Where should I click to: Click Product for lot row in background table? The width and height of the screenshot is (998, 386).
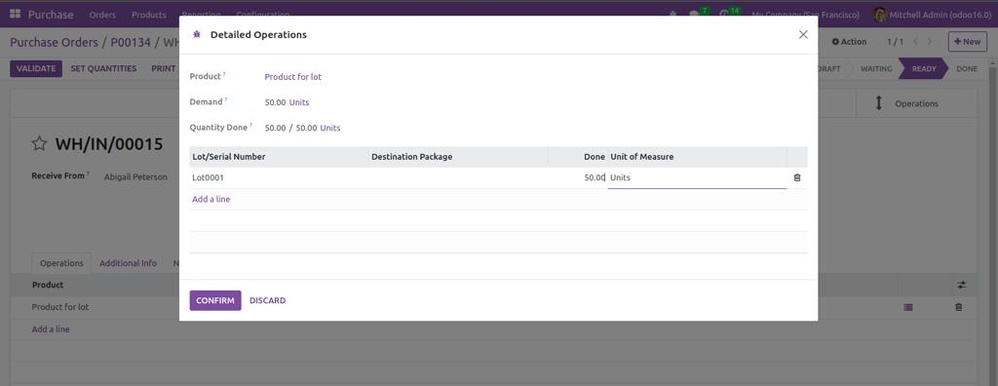click(x=60, y=307)
